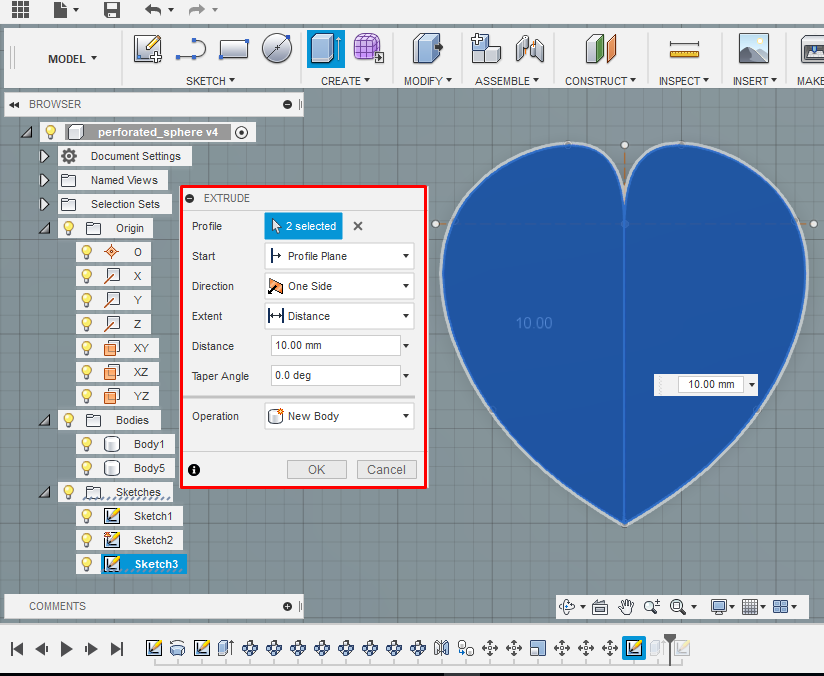The image size is (824, 676).
Task: Click the Create Form purple icon
Action: click(368, 48)
